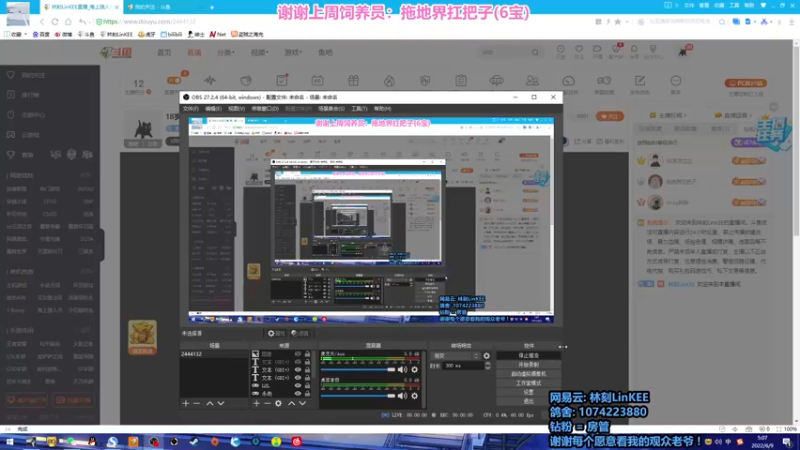Add a new scene in OBS
Image resolution: width=800 pixels, height=450 pixels.
click(x=186, y=404)
